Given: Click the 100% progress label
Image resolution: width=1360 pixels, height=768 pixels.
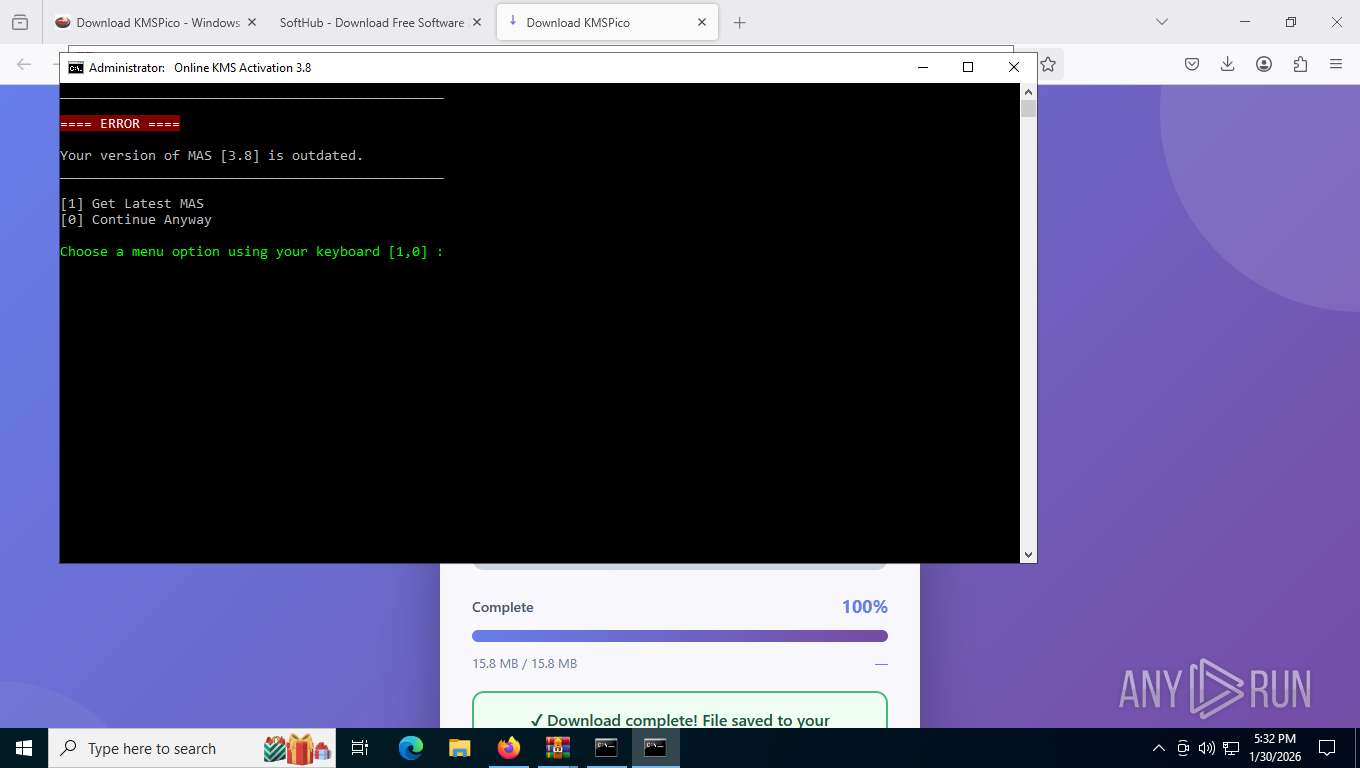Looking at the screenshot, I should (865, 607).
